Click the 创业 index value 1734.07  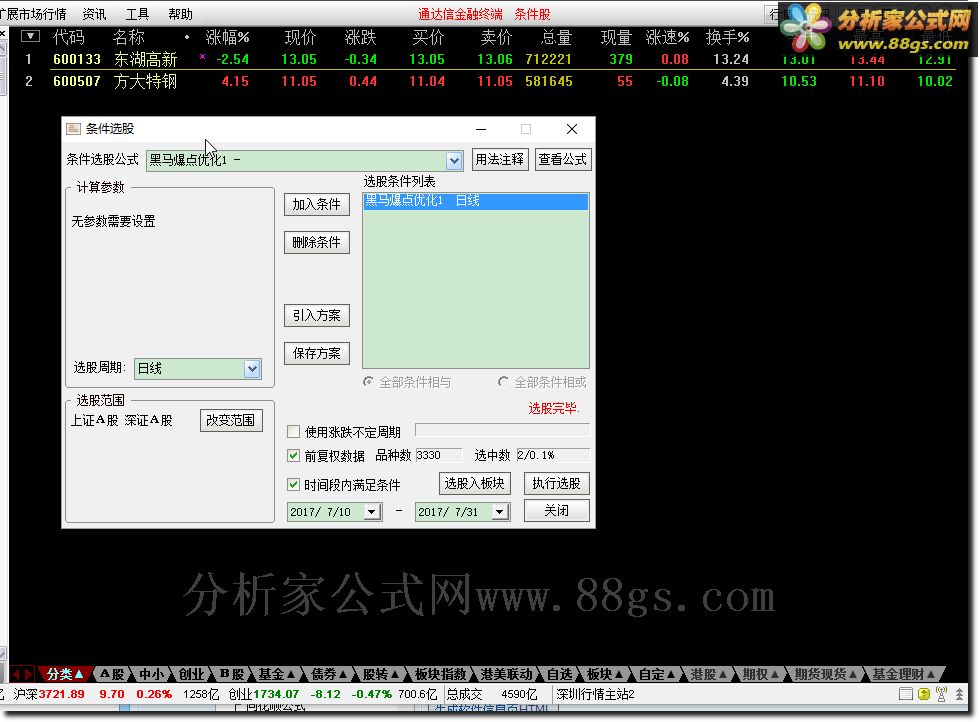[276, 694]
